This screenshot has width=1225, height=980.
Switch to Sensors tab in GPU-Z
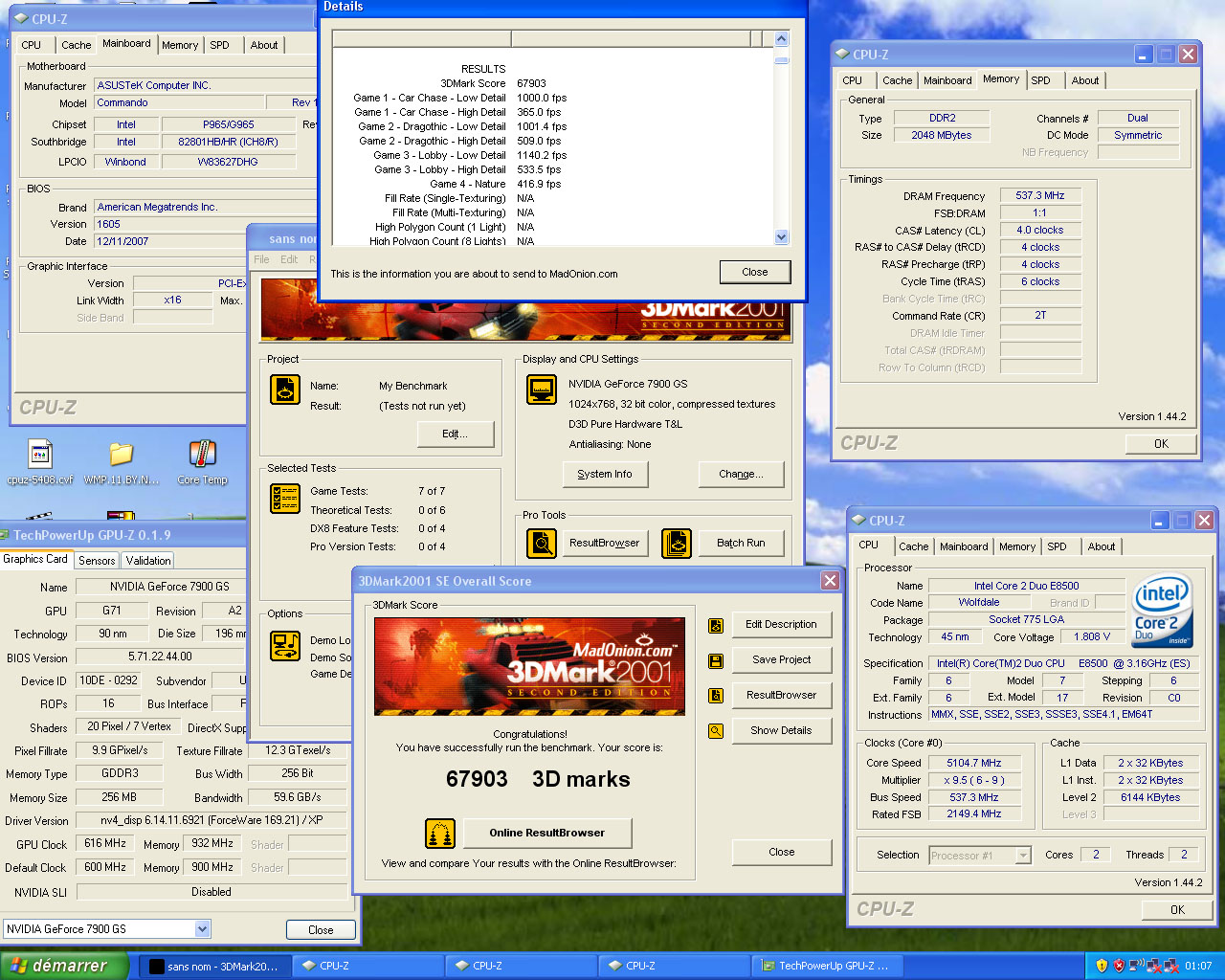[97, 561]
